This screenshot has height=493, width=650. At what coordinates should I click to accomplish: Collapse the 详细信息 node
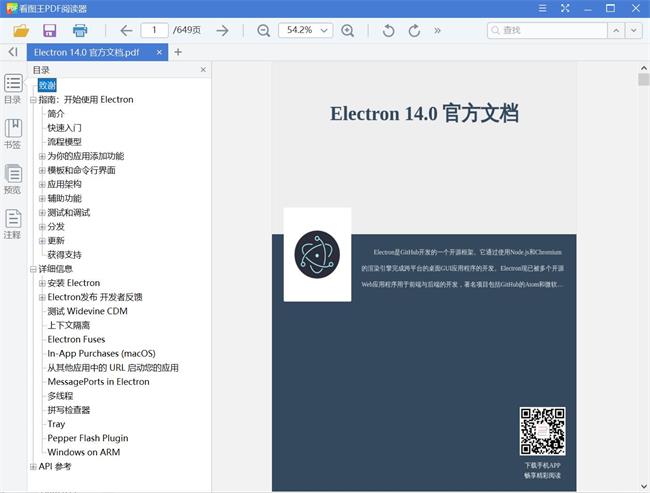click(x=33, y=269)
